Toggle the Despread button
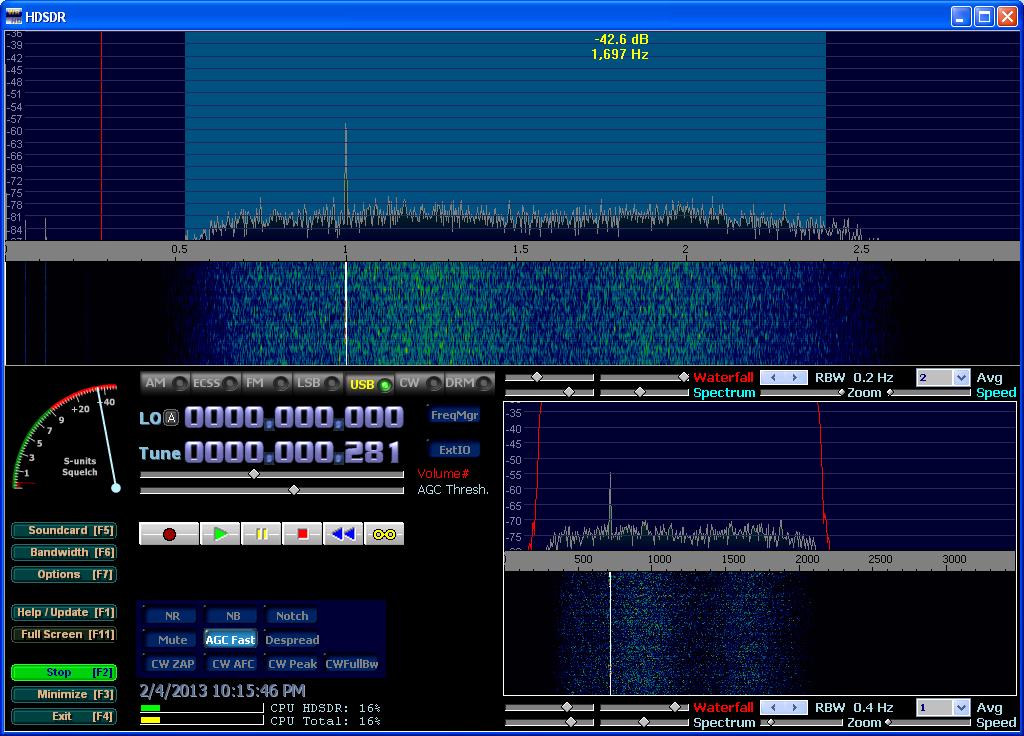This screenshot has height=736, width=1024. 292,640
